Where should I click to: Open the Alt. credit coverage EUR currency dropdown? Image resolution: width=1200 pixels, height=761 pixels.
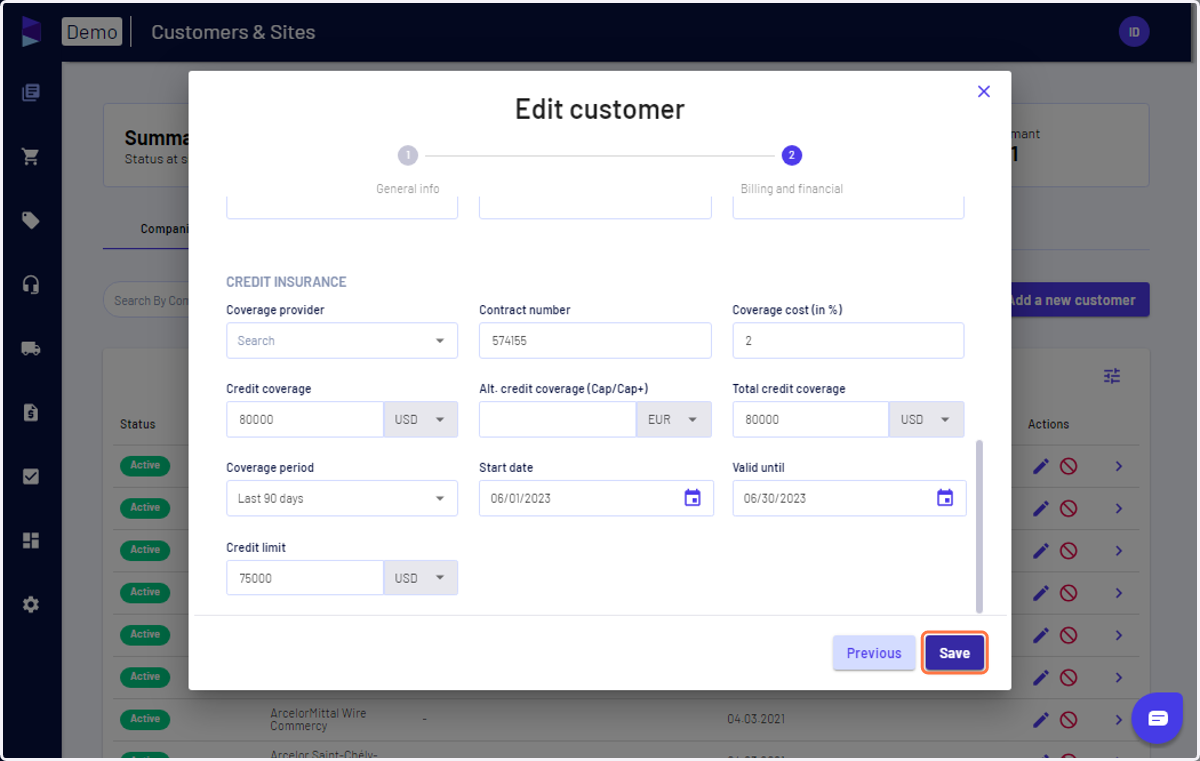pos(674,420)
